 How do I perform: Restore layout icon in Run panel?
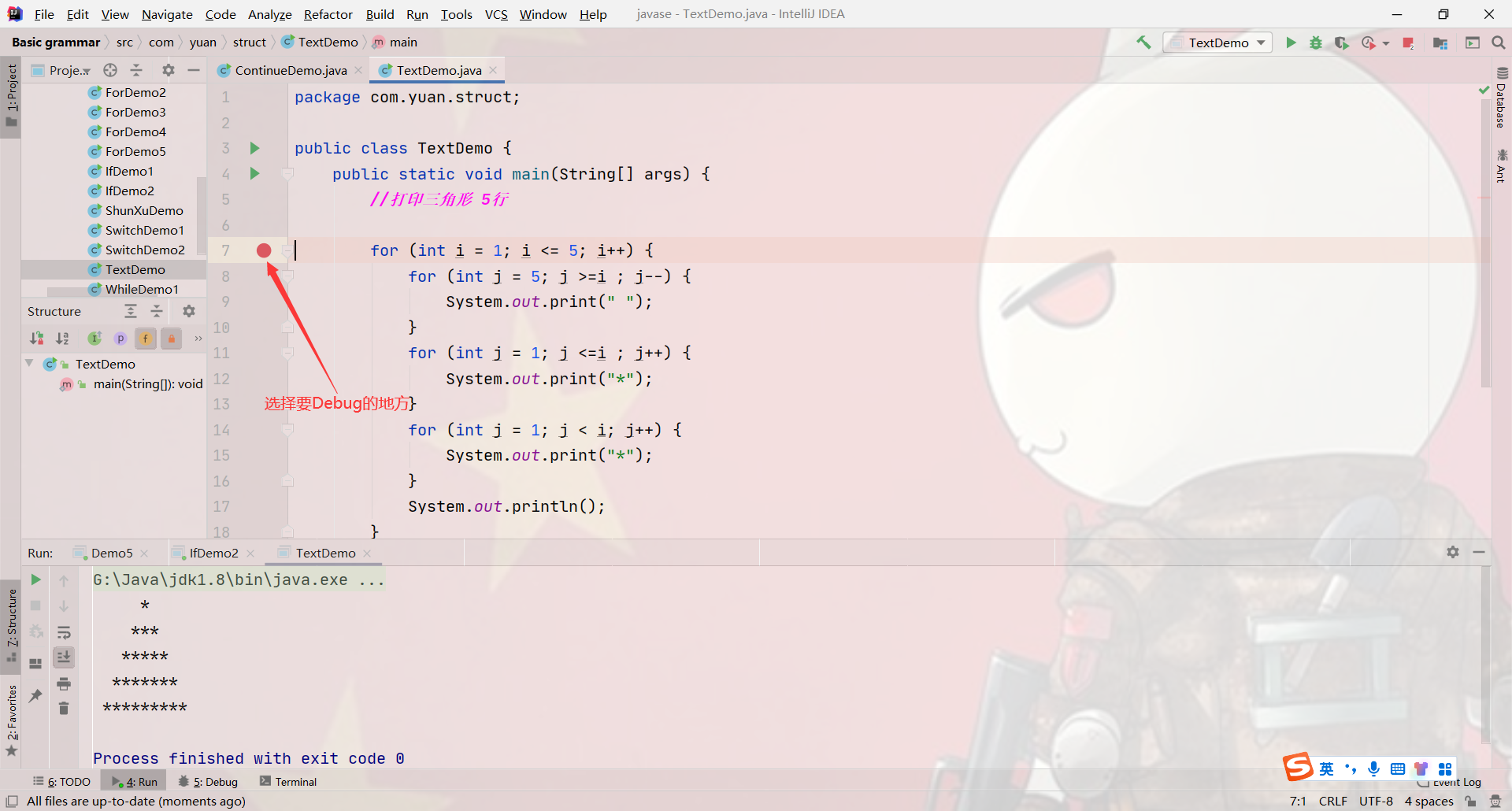[35, 663]
